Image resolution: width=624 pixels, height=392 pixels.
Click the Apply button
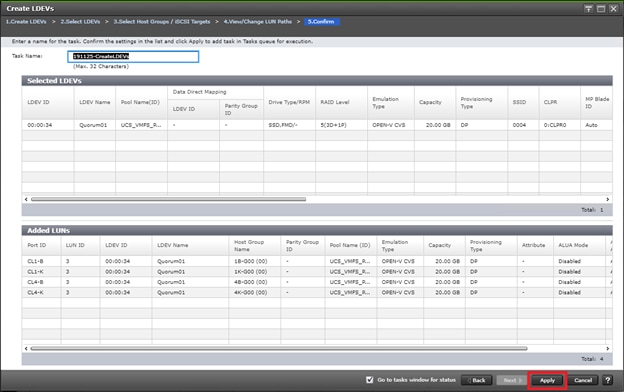click(x=547, y=380)
